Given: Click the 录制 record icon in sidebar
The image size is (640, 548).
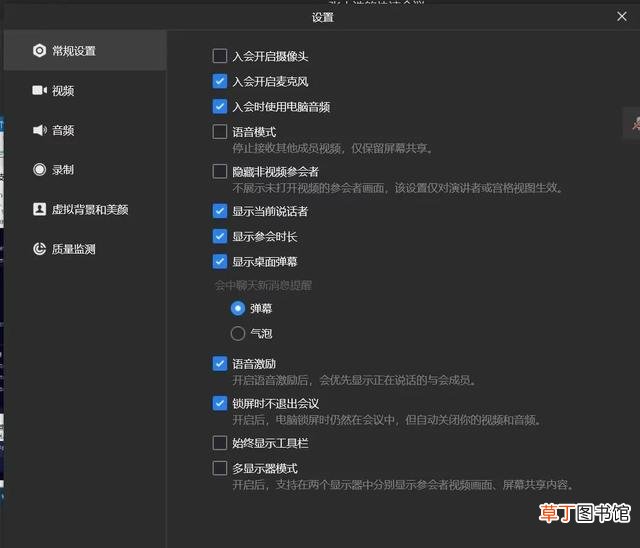Looking at the screenshot, I should pos(40,169).
